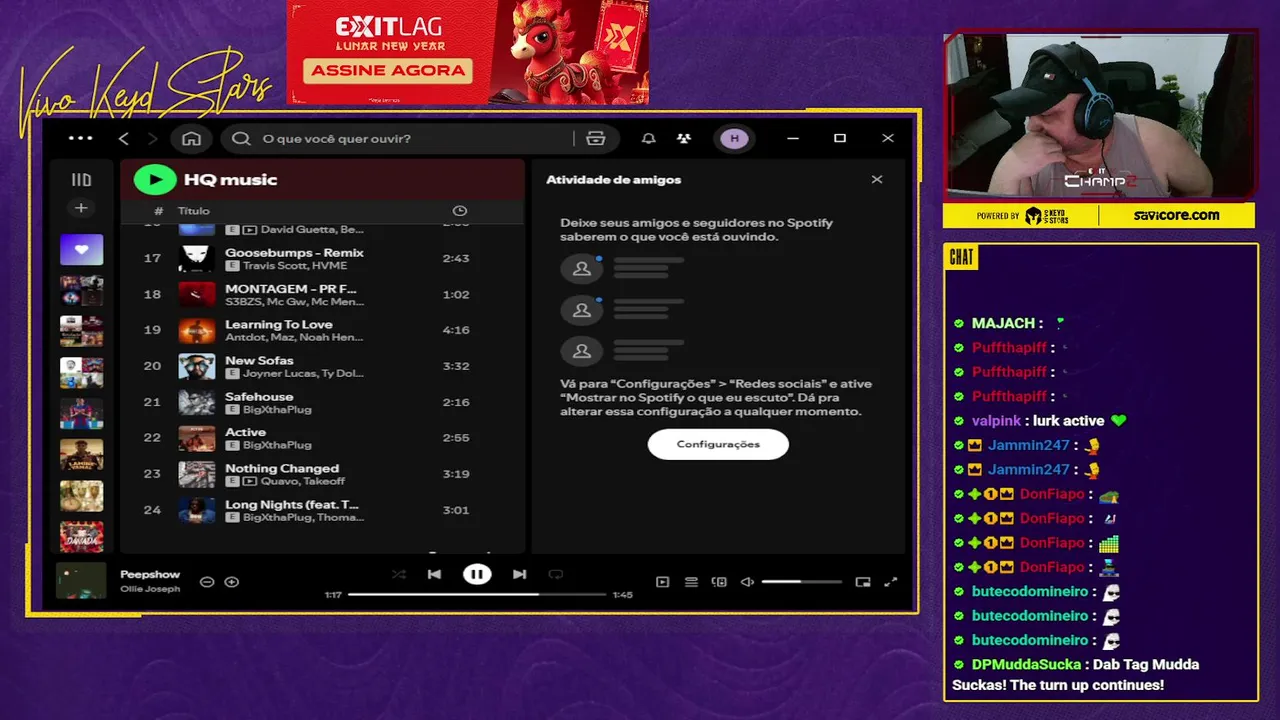The height and width of the screenshot is (720, 1280).
Task: Skip to next track
Action: pos(519,574)
